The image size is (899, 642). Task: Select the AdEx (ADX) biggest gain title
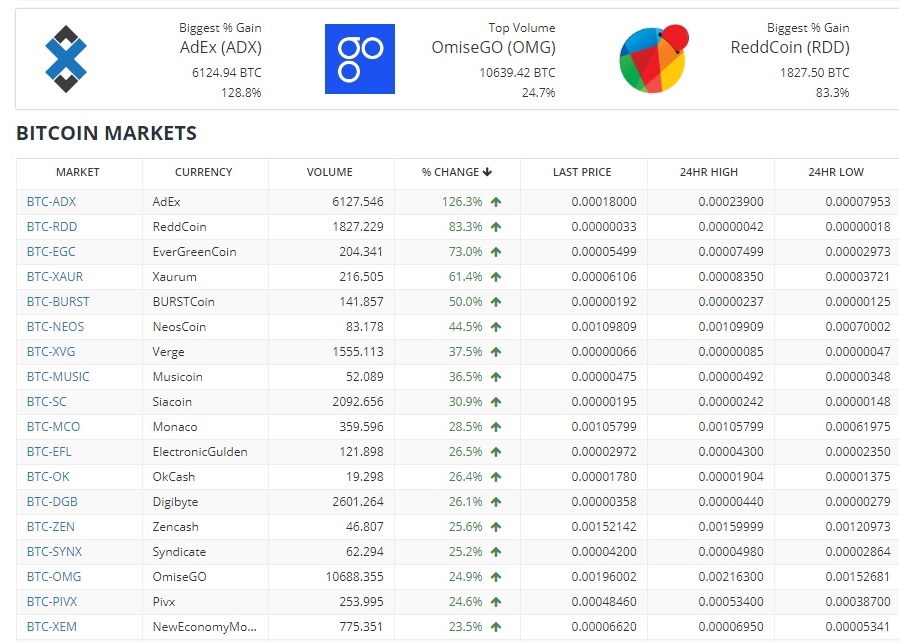[221, 48]
